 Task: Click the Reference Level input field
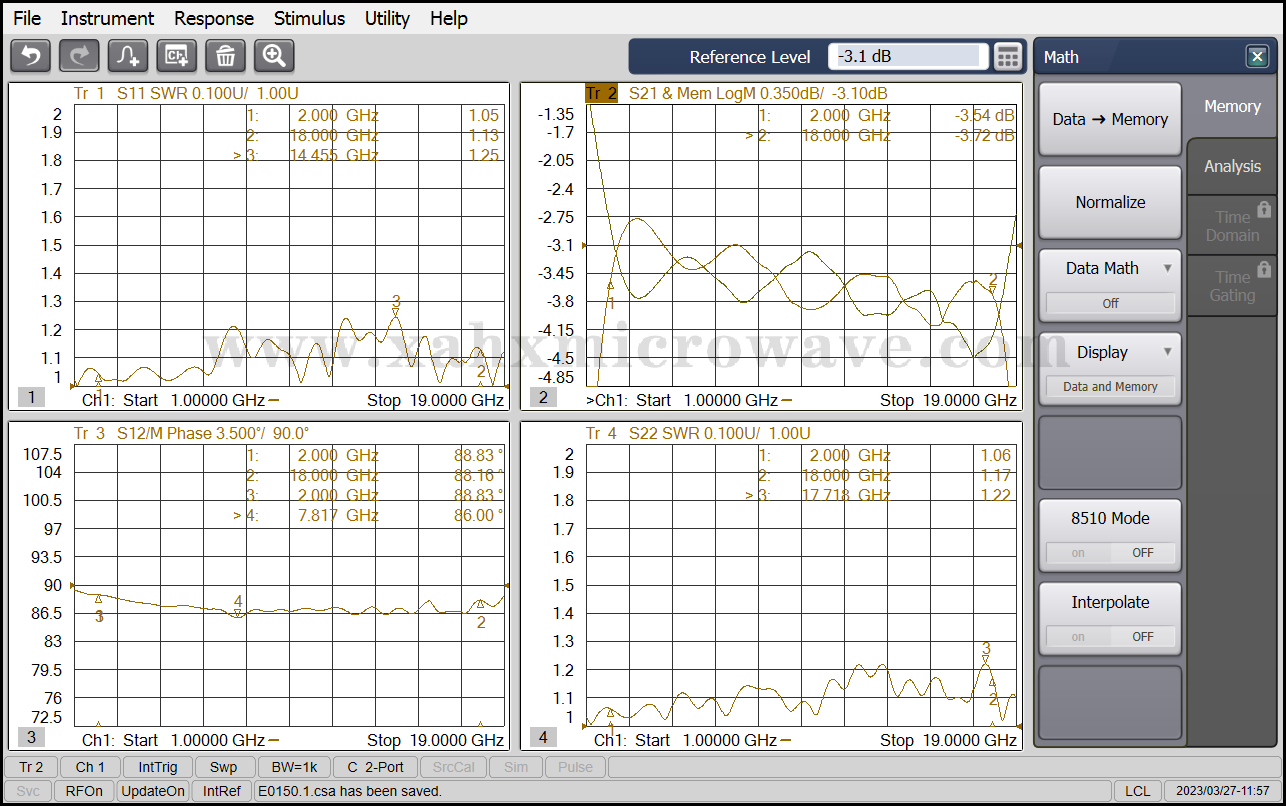click(x=908, y=57)
